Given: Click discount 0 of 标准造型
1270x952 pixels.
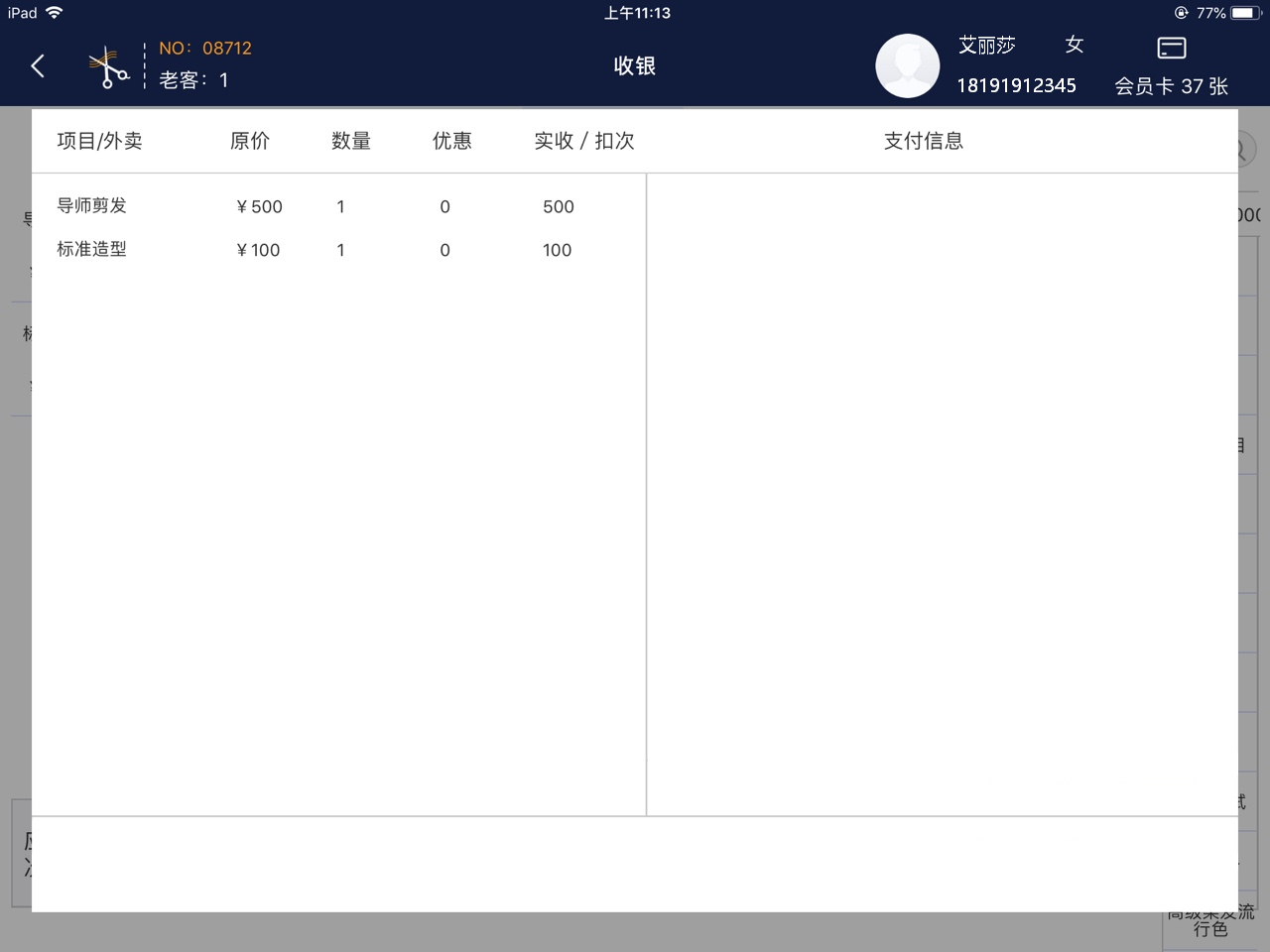Looking at the screenshot, I should tap(444, 250).
